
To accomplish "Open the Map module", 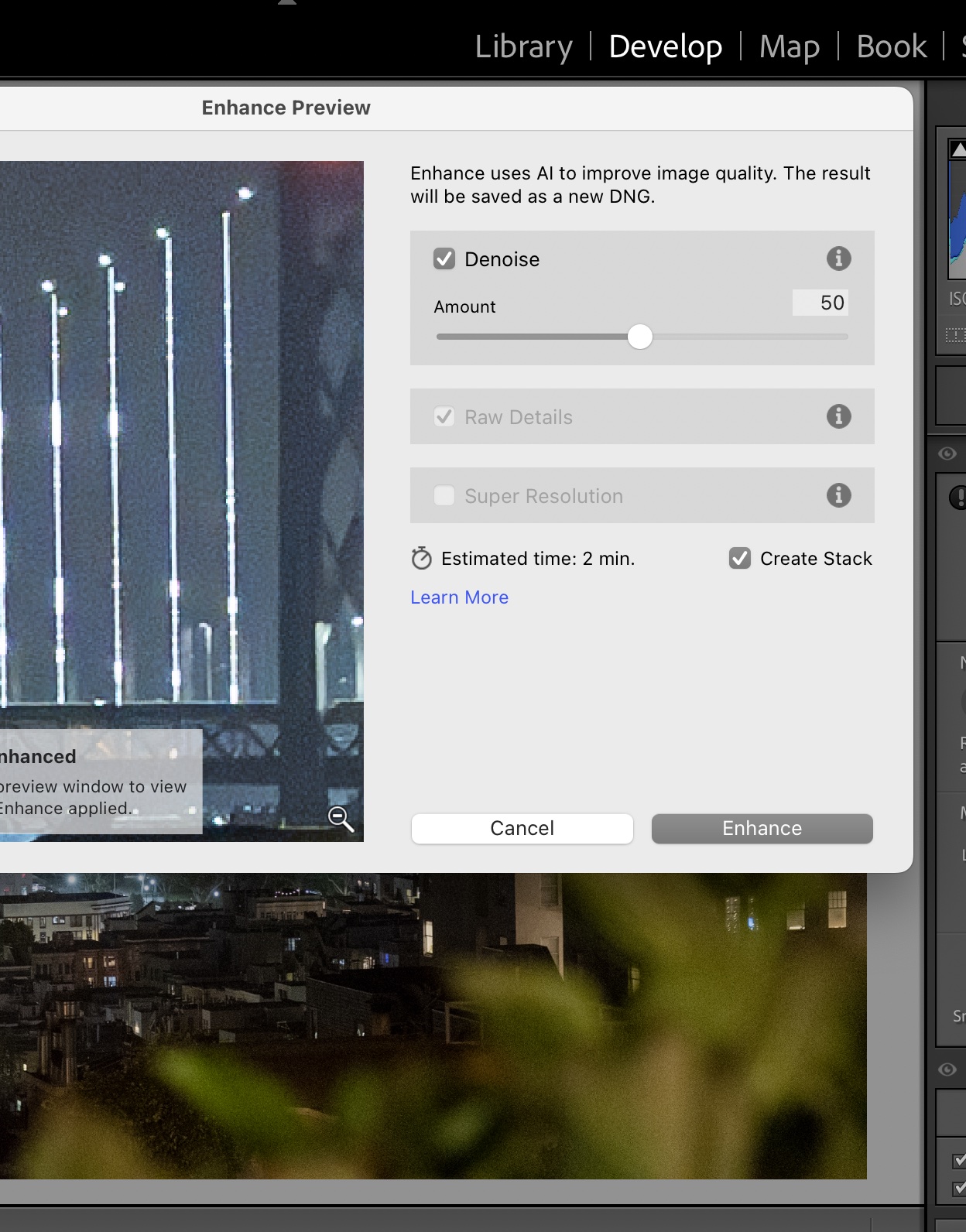I will pos(789,47).
